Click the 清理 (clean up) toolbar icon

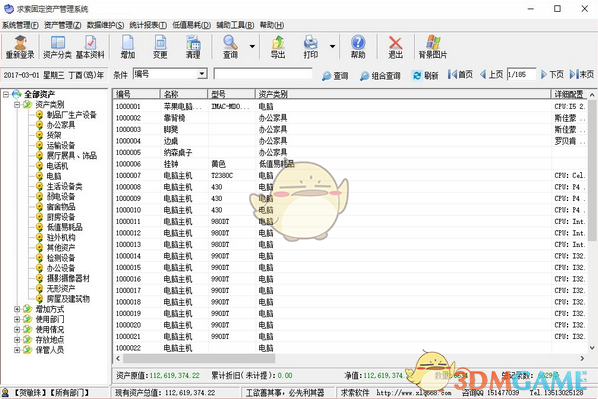point(193,47)
